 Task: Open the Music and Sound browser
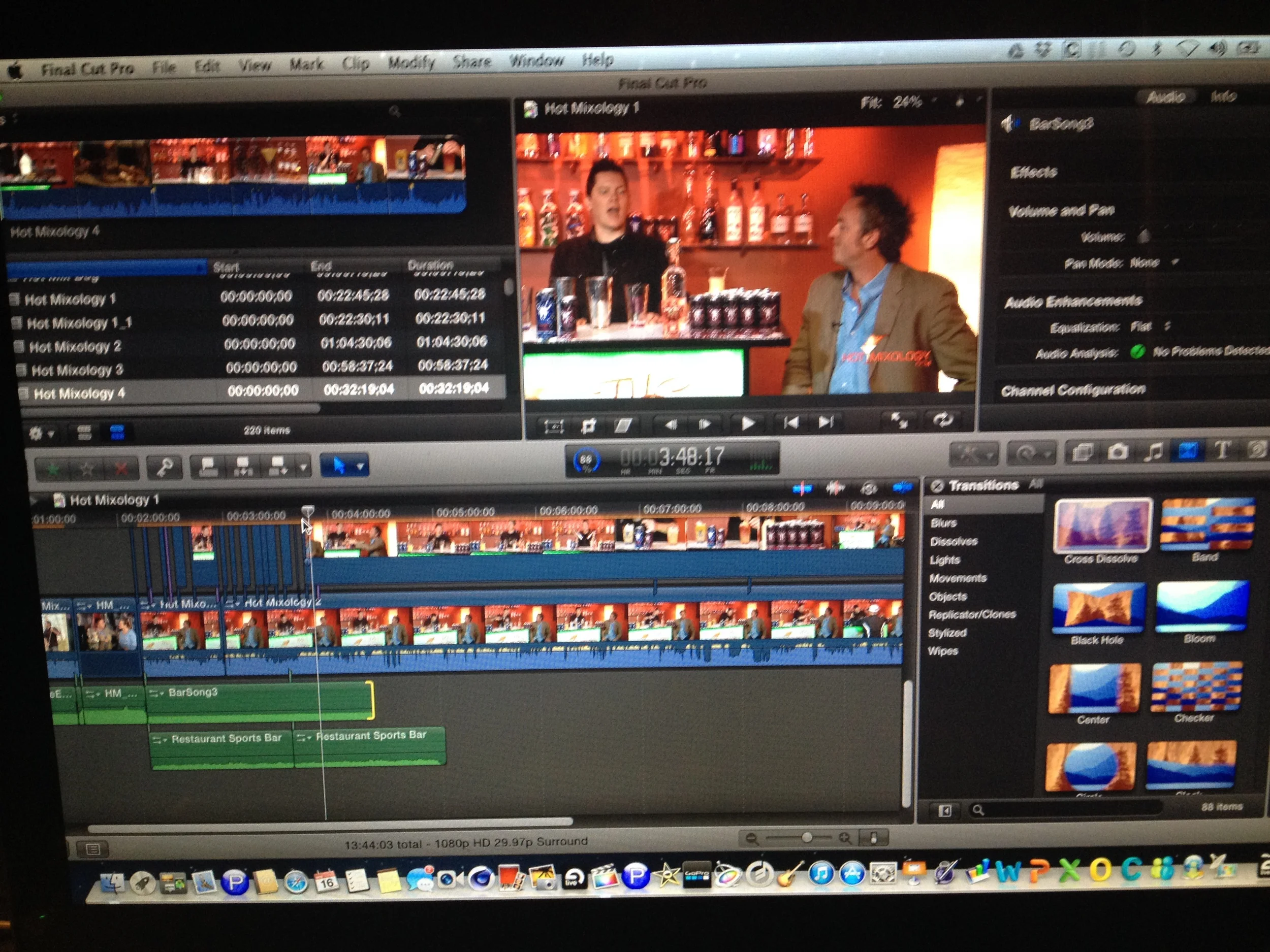(x=1153, y=453)
